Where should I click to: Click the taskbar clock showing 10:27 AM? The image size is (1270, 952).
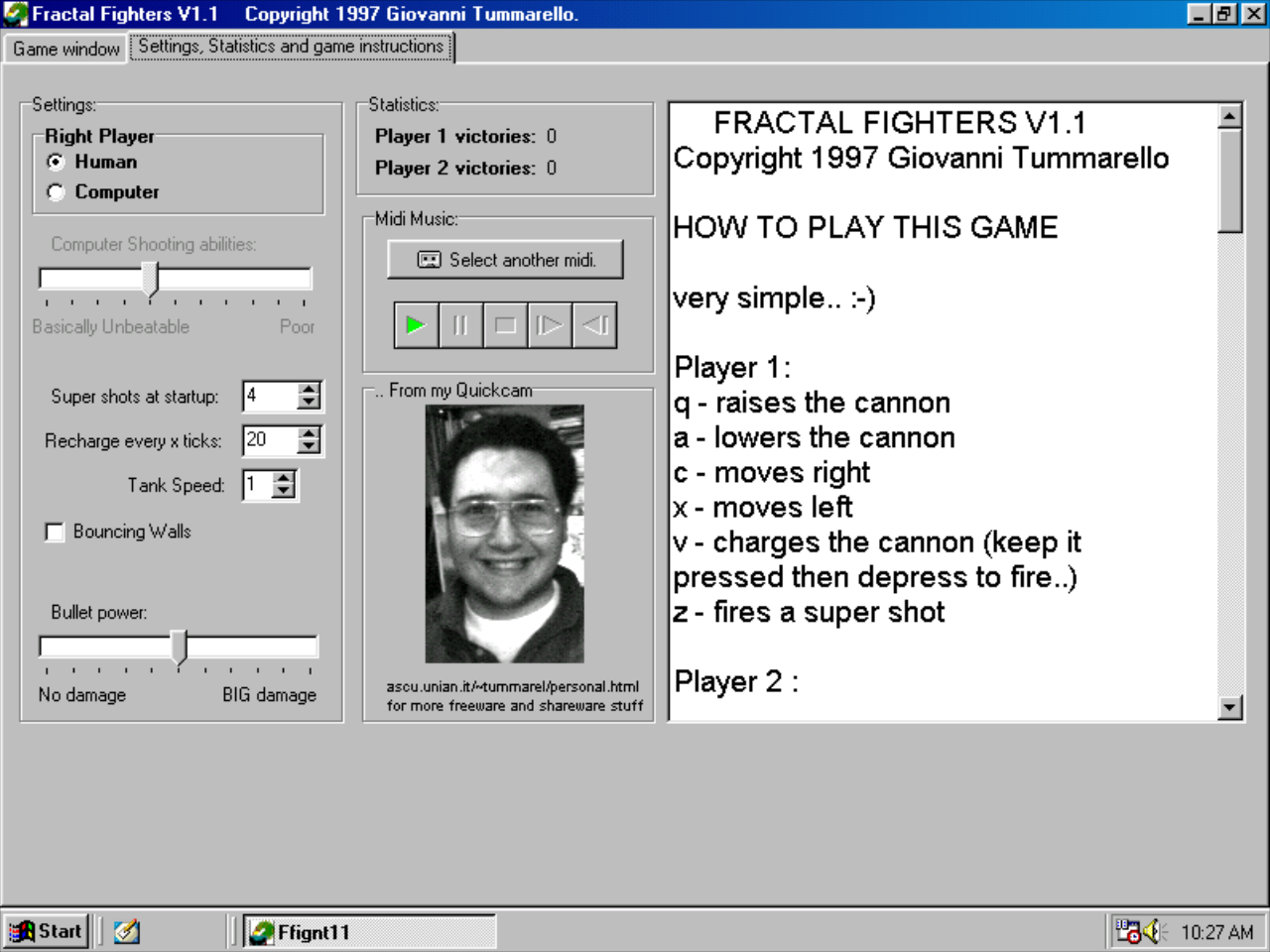point(1217,932)
